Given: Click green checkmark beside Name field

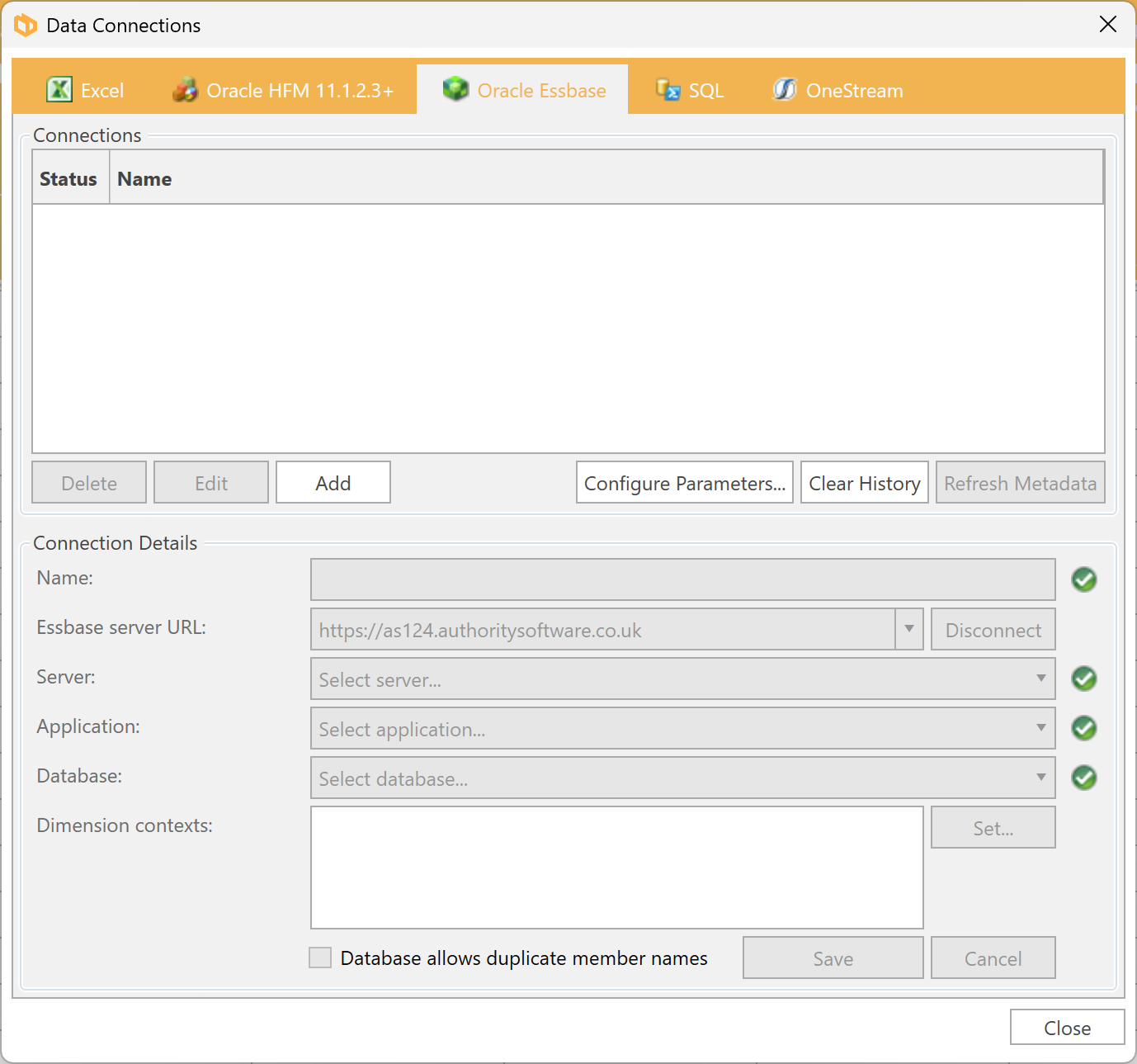Looking at the screenshot, I should tap(1083, 580).
